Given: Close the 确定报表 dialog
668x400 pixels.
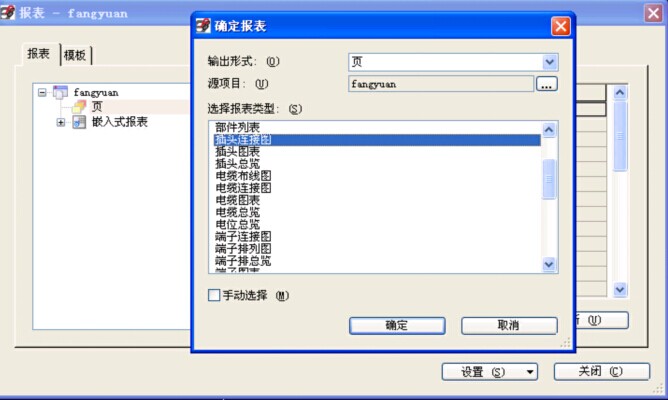Looking at the screenshot, I should [560, 26].
